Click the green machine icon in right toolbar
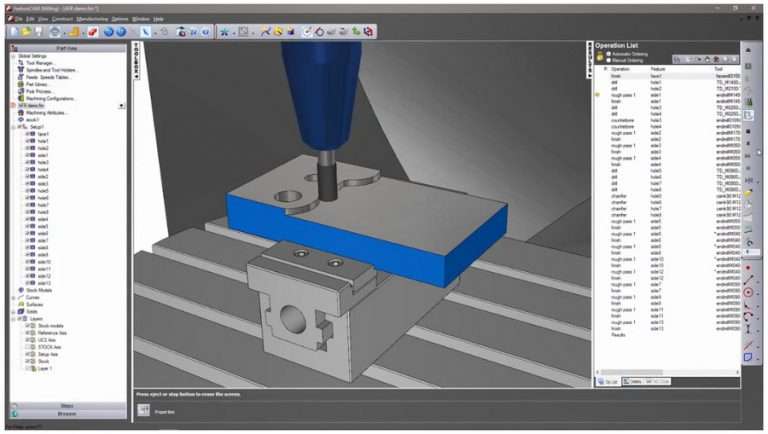The width and height of the screenshot is (768, 434). coord(749,102)
